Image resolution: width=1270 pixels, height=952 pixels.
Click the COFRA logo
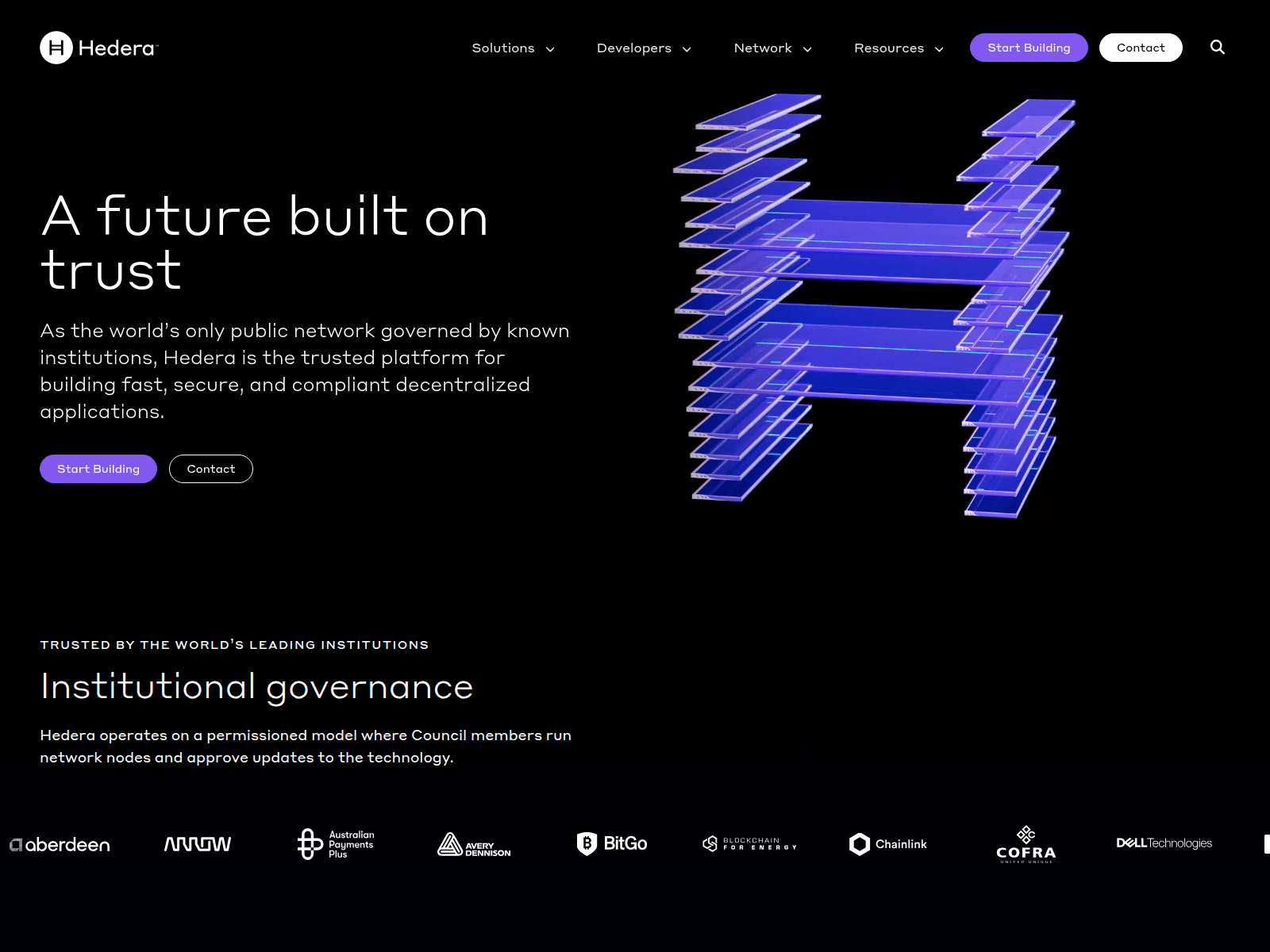click(x=1026, y=844)
